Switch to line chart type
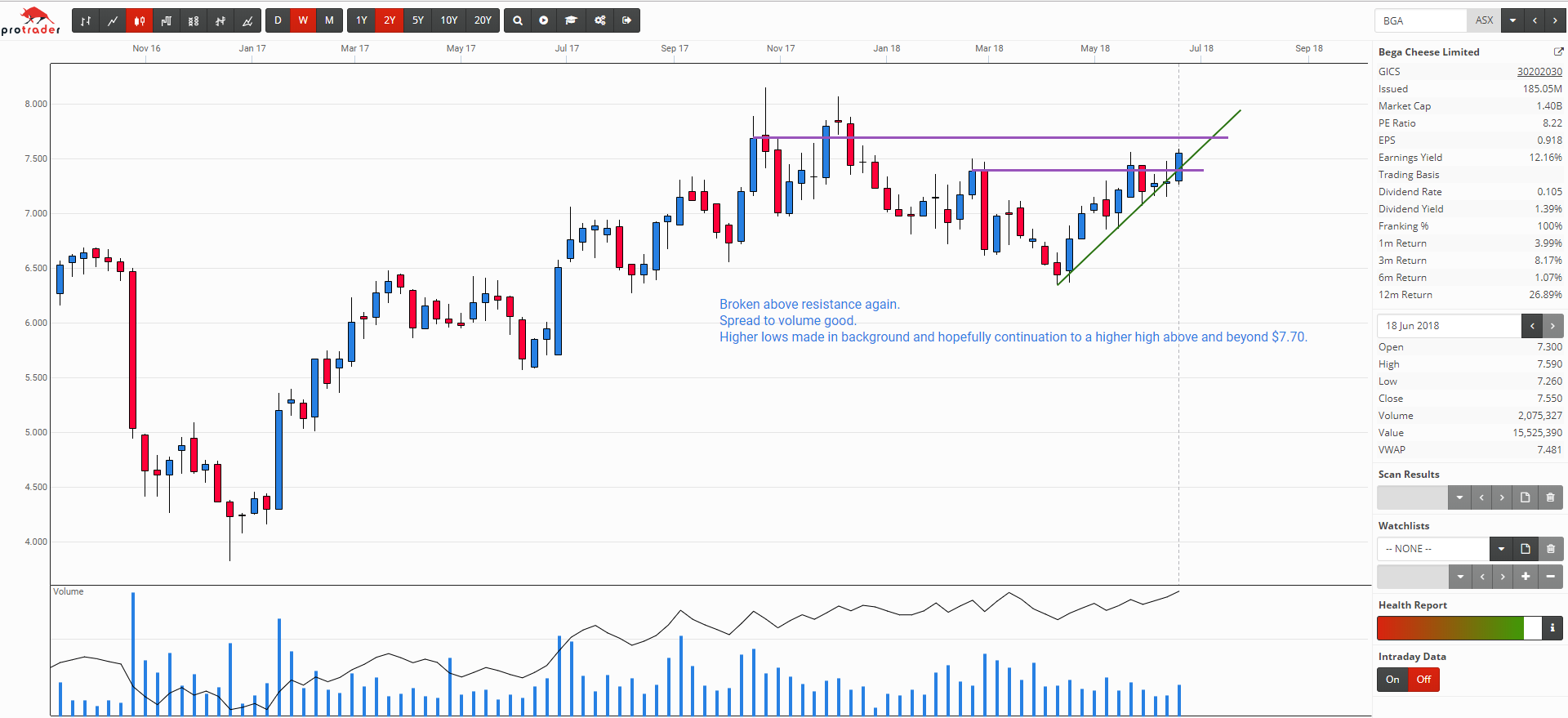1568x718 pixels. tap(113, 20)
